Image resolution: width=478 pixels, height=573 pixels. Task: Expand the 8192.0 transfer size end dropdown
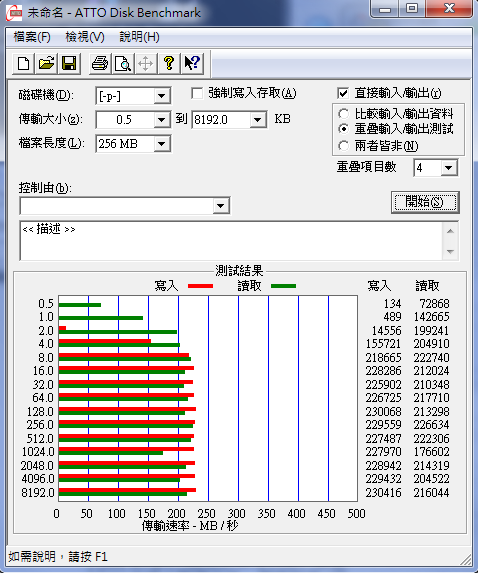coord(258,119)
